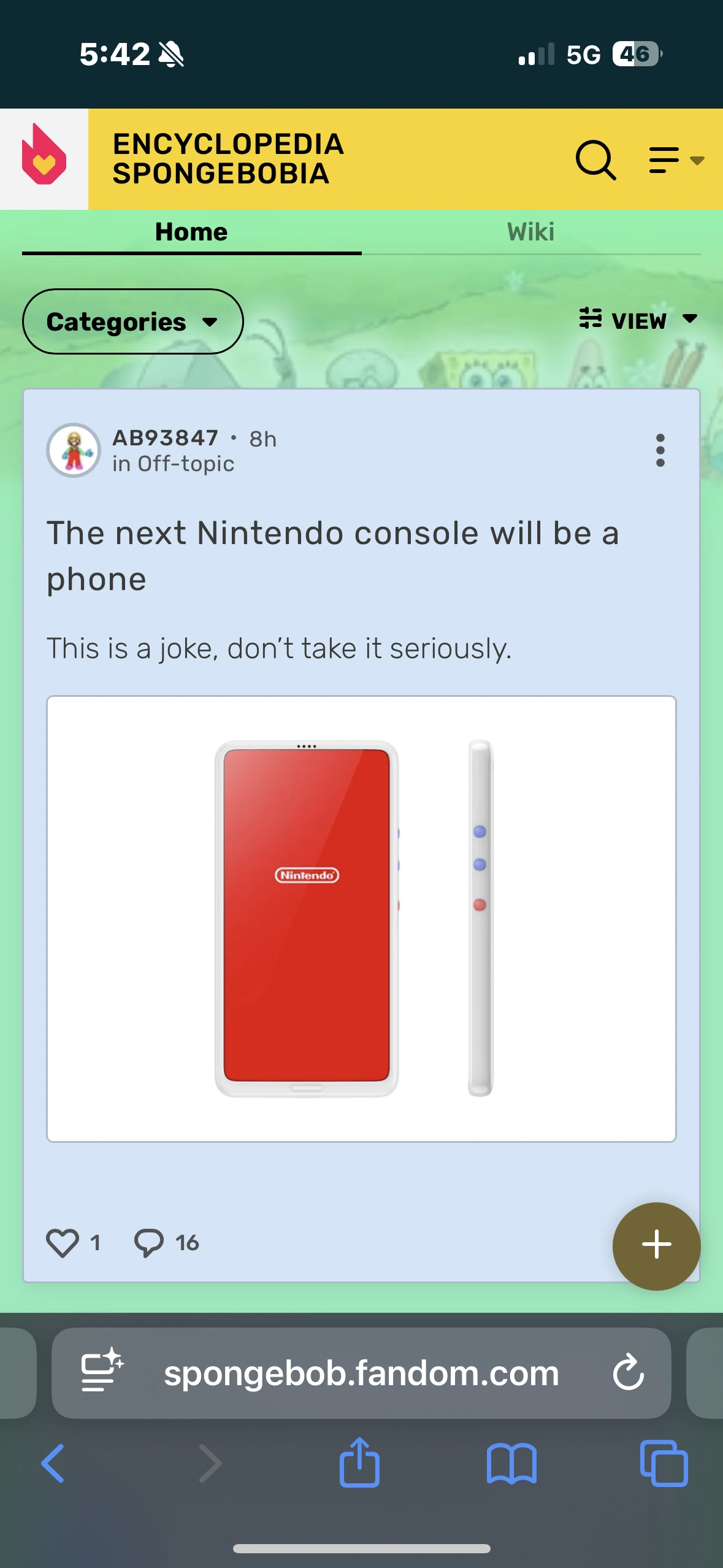Reload the page in Safari
The height and width of the screenshot is (1568, 723).
click(629, 1372)
